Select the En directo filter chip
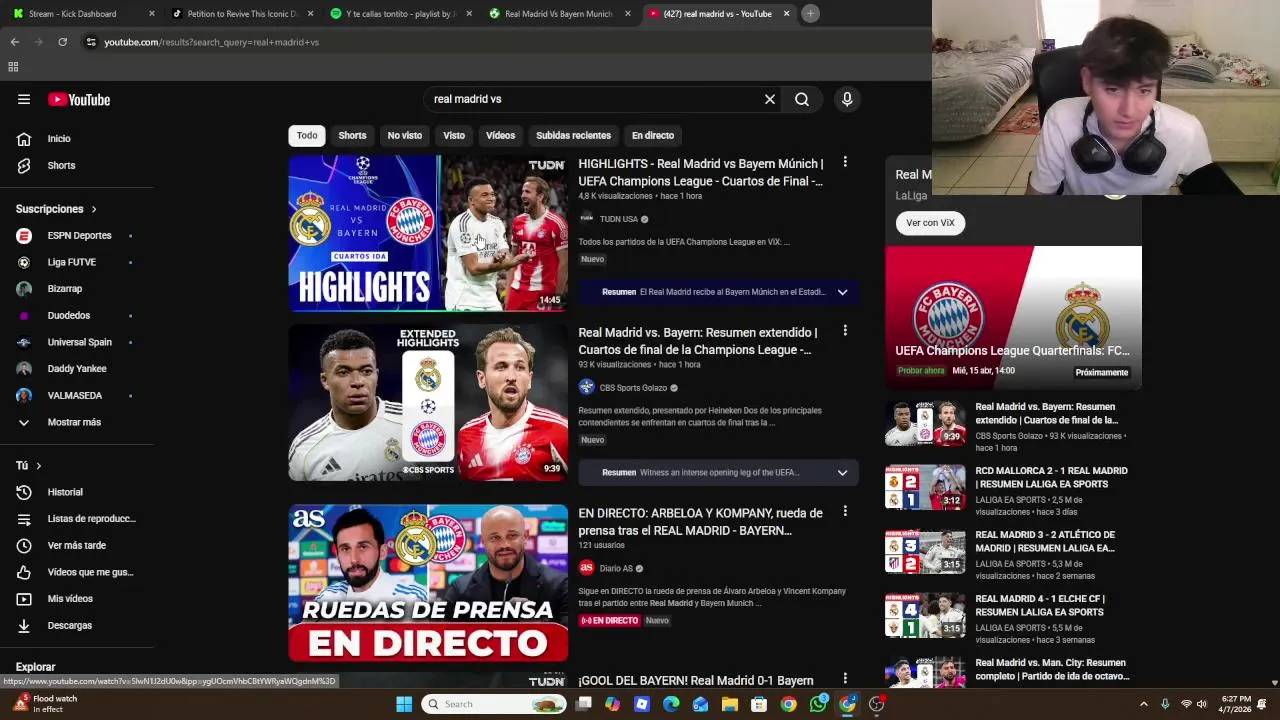 [653, 135]
